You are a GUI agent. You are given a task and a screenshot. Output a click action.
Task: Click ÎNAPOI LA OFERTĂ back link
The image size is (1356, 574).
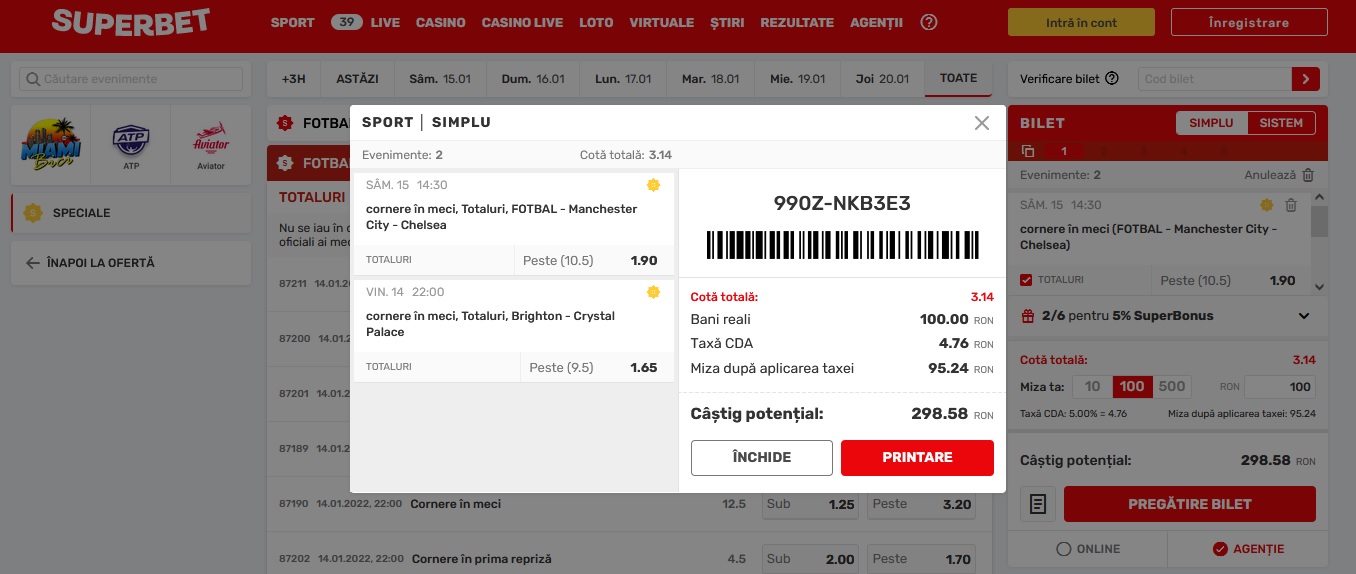(131, 263)
